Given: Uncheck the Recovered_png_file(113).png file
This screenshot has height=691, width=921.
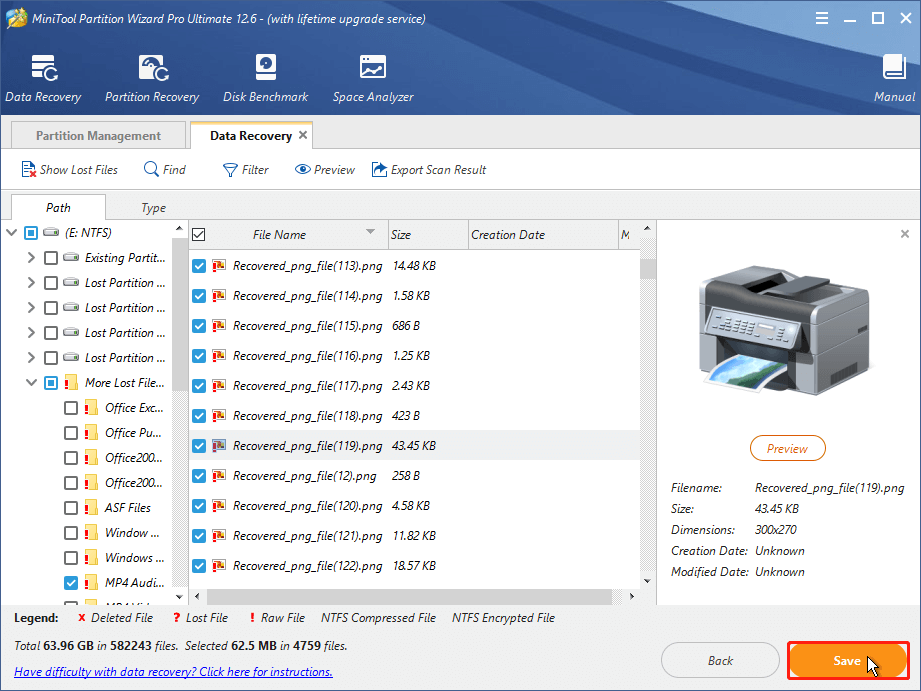Looking at the screenshot, I should (x=197, y=266).
